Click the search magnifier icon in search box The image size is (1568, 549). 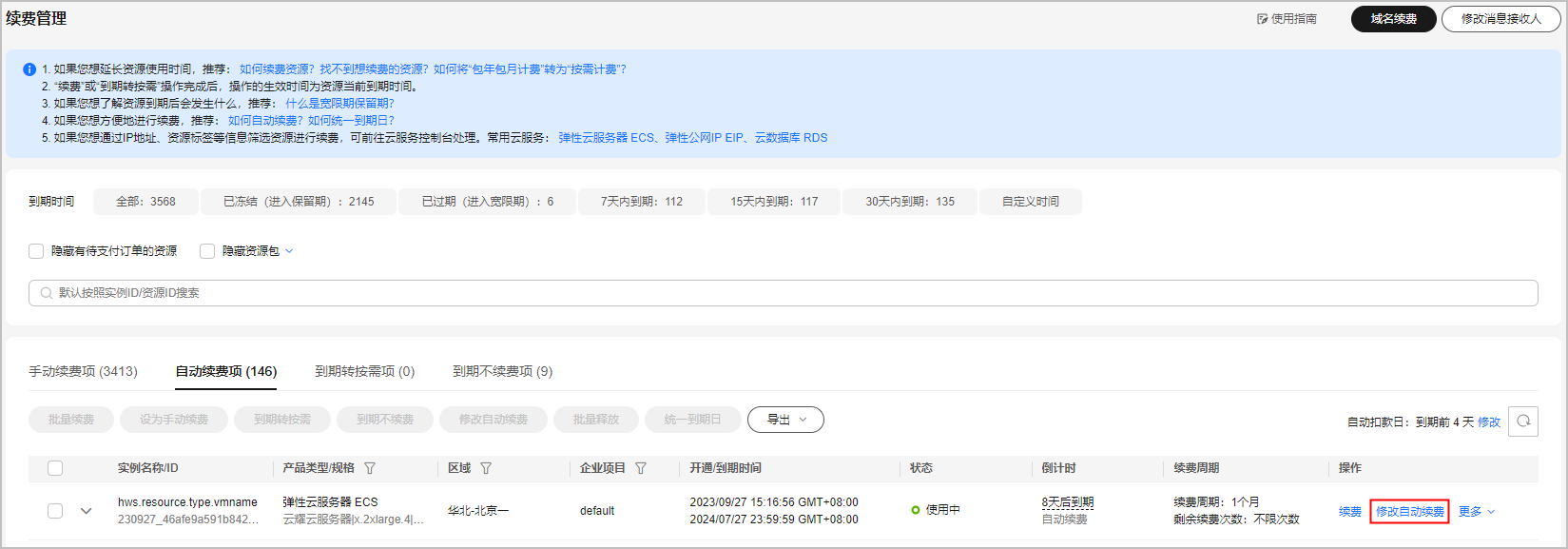(46, 293)
